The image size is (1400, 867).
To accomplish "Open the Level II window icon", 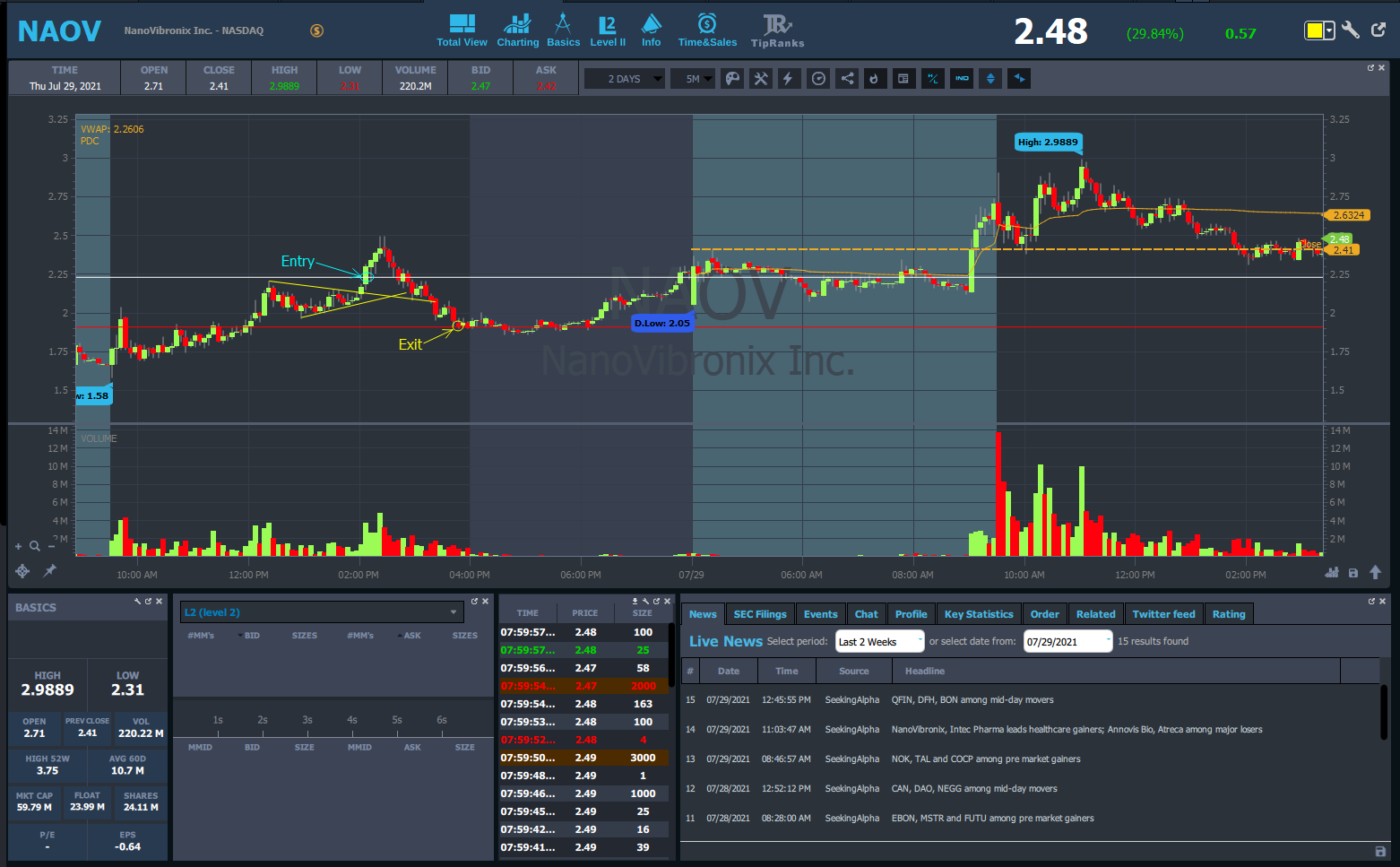I will (607, 30).
